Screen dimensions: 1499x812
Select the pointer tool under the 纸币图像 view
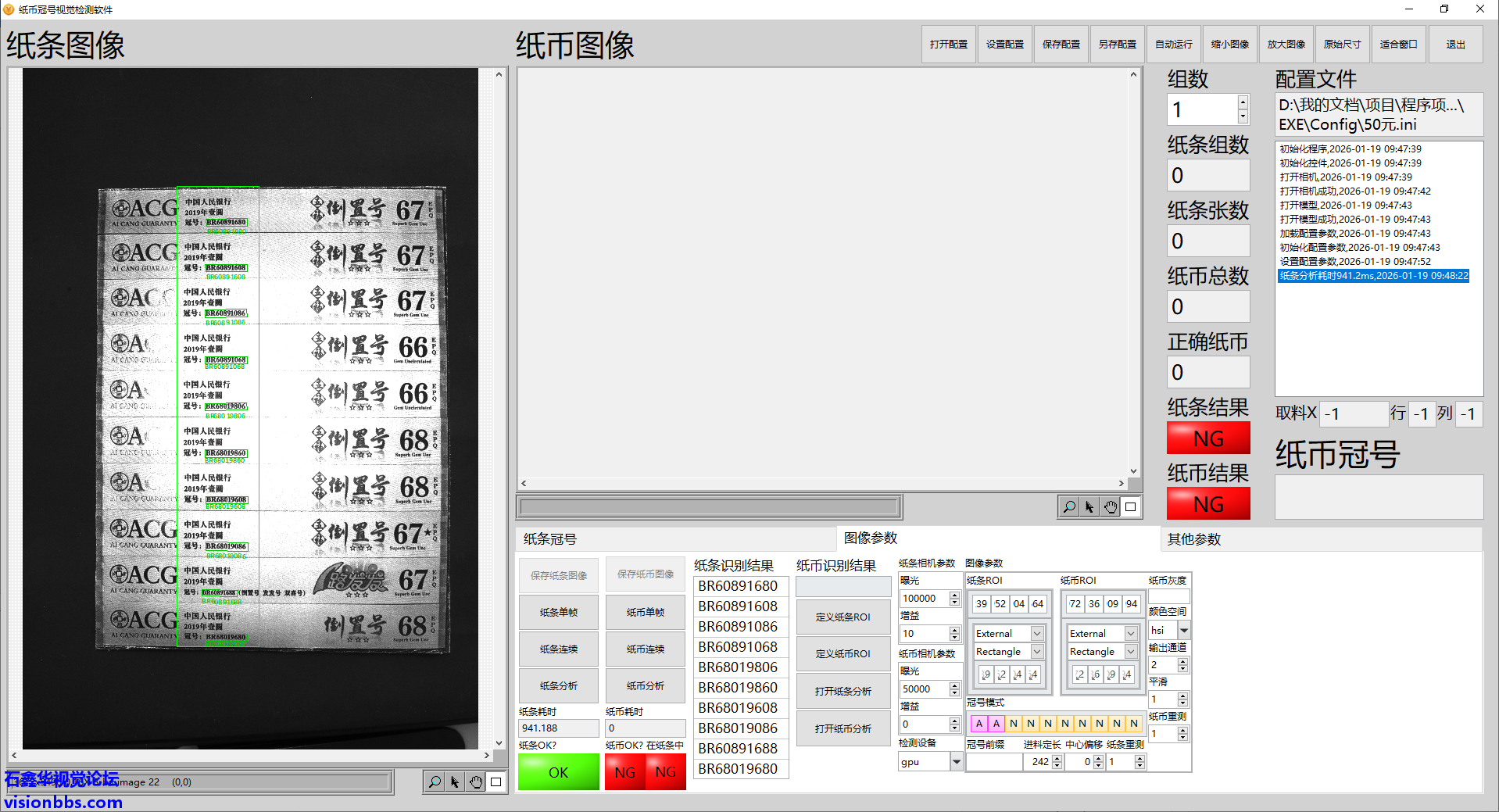(x=1089, y=507)
